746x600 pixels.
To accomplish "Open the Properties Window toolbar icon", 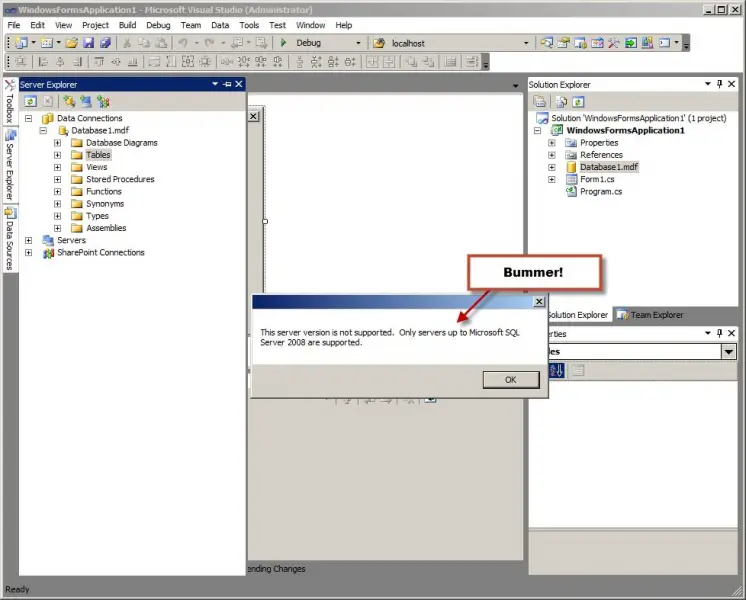I will [x=563, y=43].
